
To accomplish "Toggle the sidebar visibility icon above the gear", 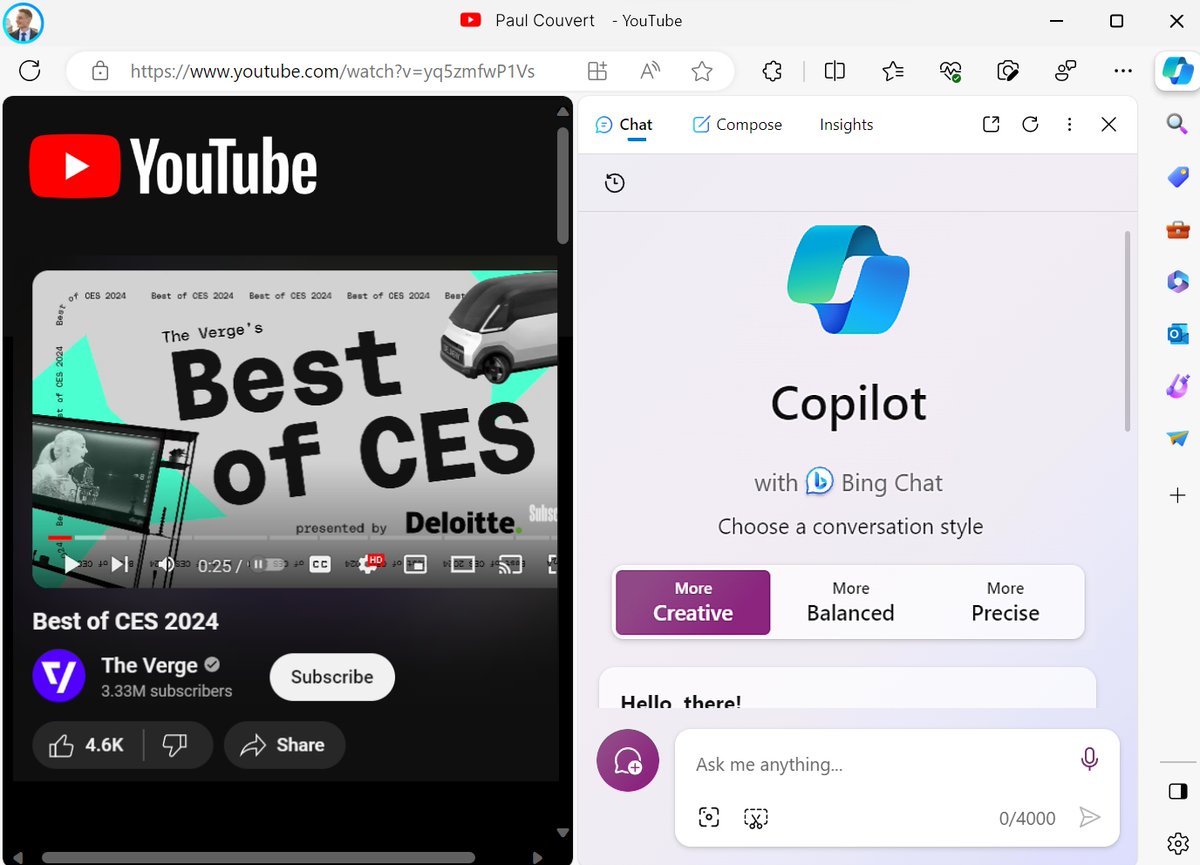I will [1177, 792].
